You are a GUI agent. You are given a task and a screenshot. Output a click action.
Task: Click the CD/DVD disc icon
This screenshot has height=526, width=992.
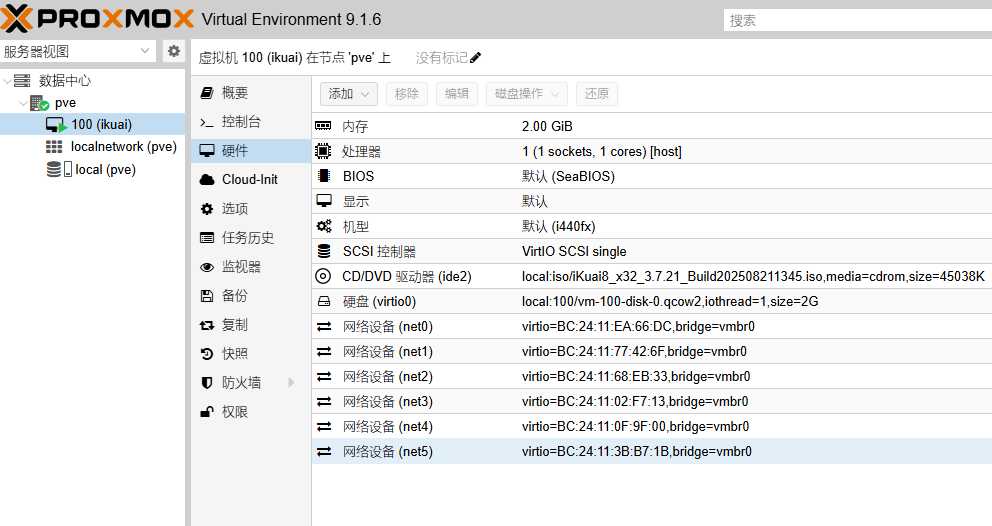(x=323, y=276)
